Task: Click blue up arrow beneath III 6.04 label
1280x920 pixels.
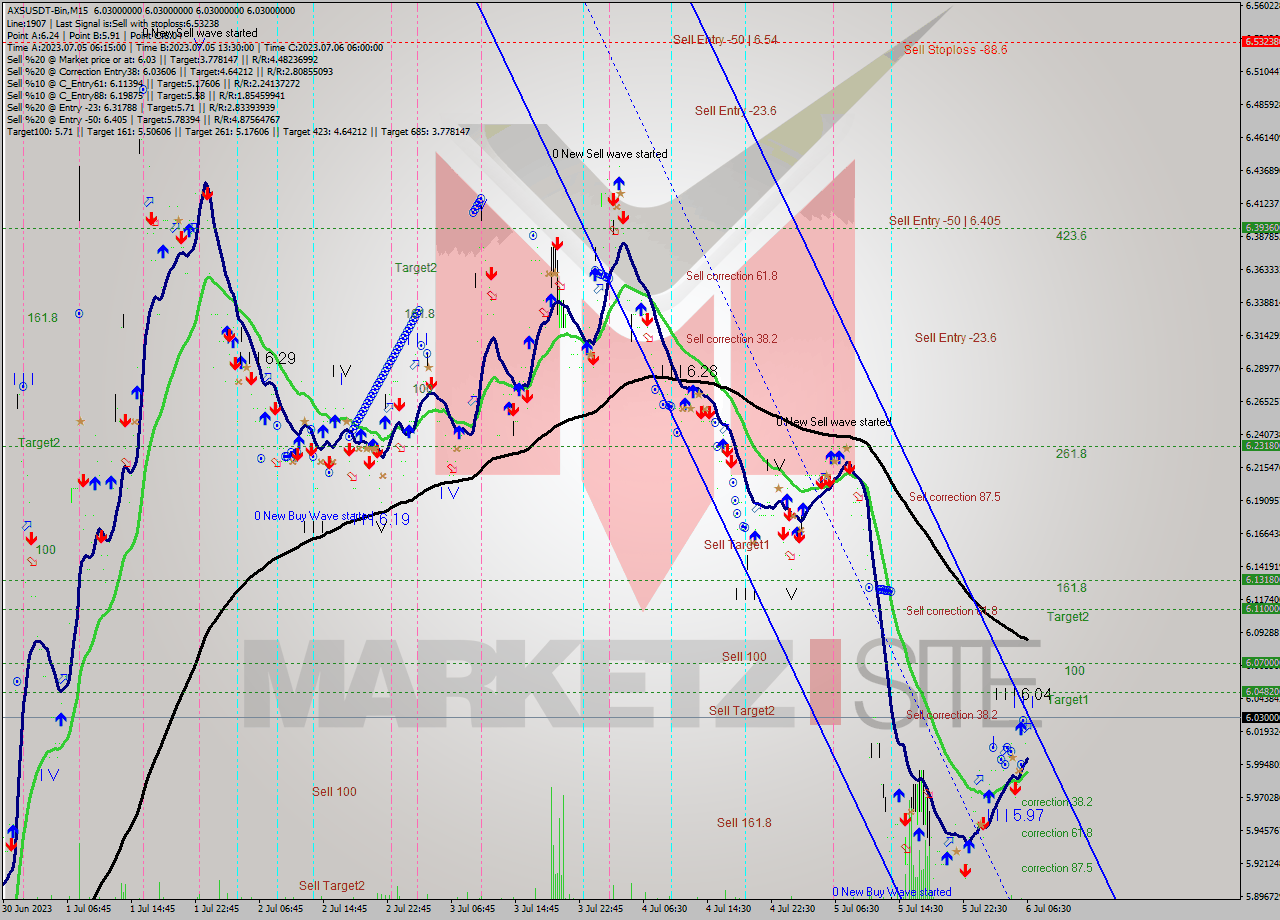Action: pyautogui.click(x=1023, y=724)
